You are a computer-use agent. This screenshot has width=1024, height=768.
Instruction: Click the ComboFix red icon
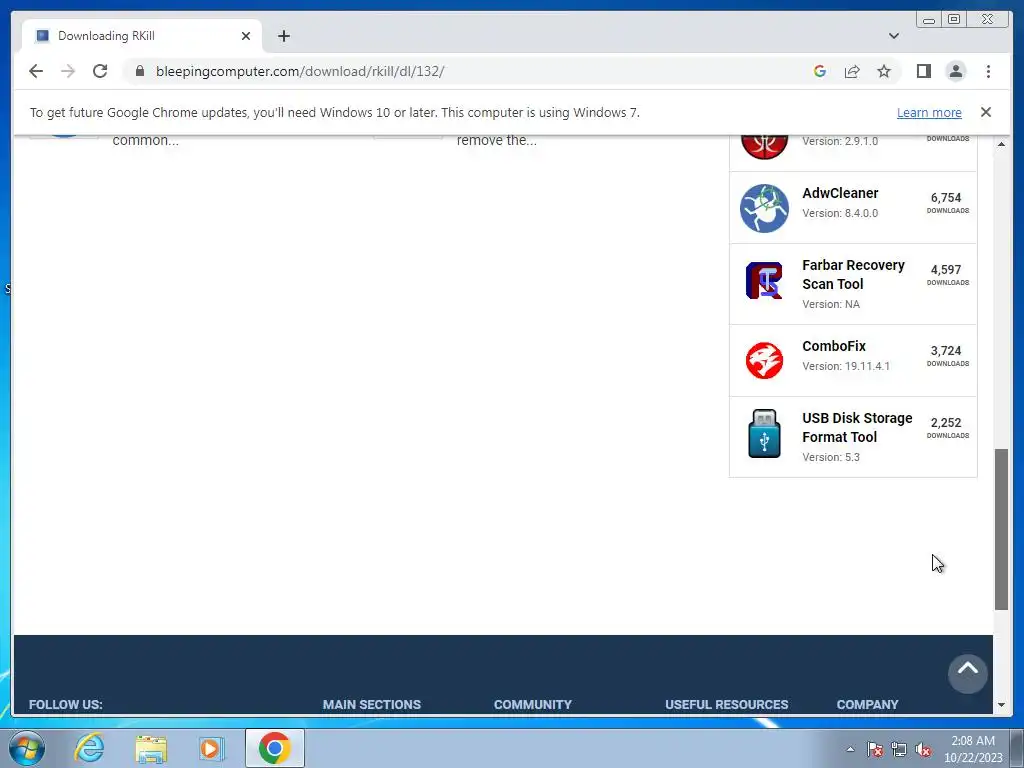pyautogui.click(x=764, y=360)
